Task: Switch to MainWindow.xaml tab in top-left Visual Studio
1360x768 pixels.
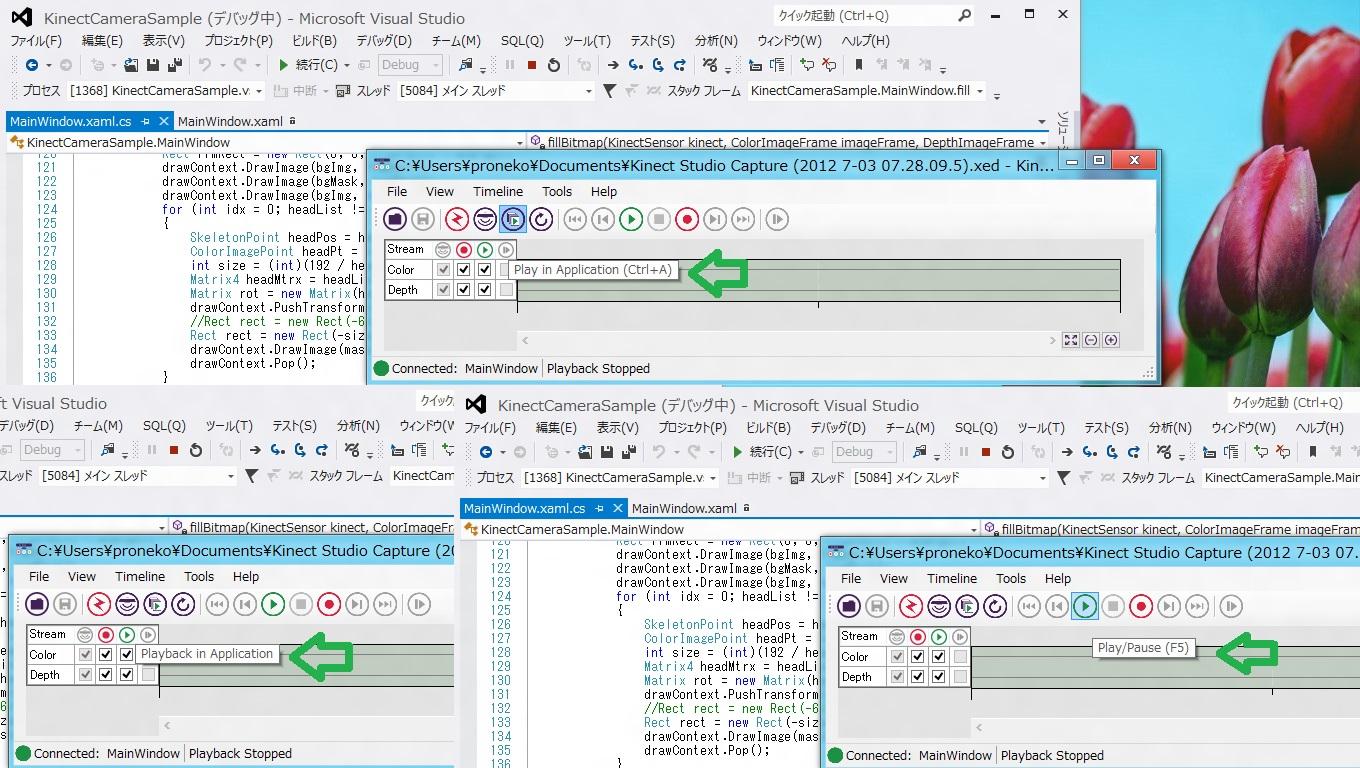Action: [x=230, y=121]
